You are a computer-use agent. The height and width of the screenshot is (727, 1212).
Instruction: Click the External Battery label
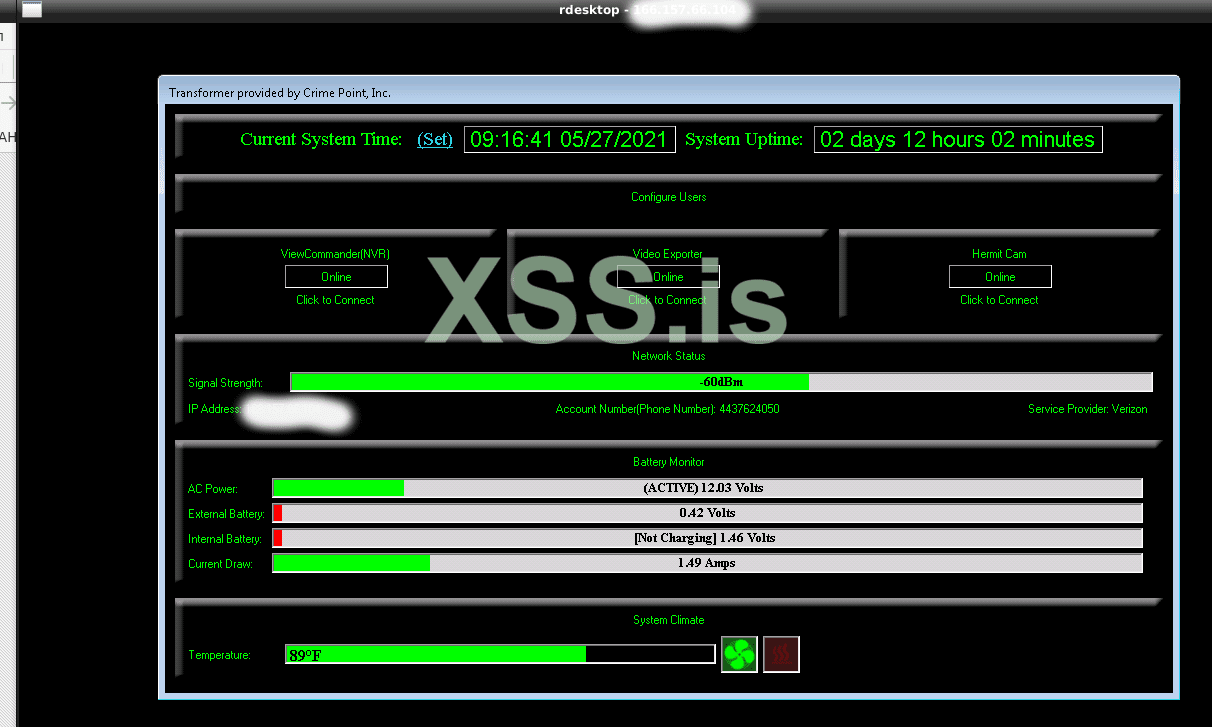tap(226, 514)
